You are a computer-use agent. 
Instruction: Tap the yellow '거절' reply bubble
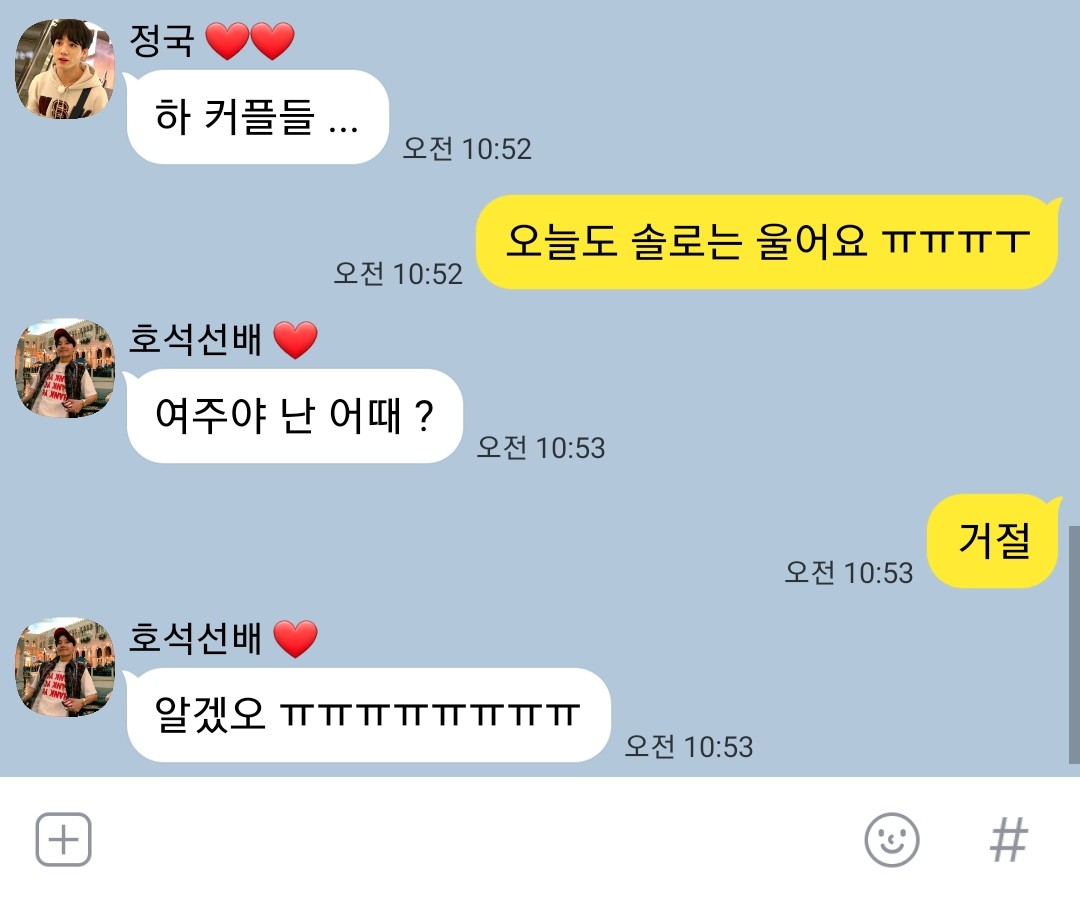click(x=993, y=541)
